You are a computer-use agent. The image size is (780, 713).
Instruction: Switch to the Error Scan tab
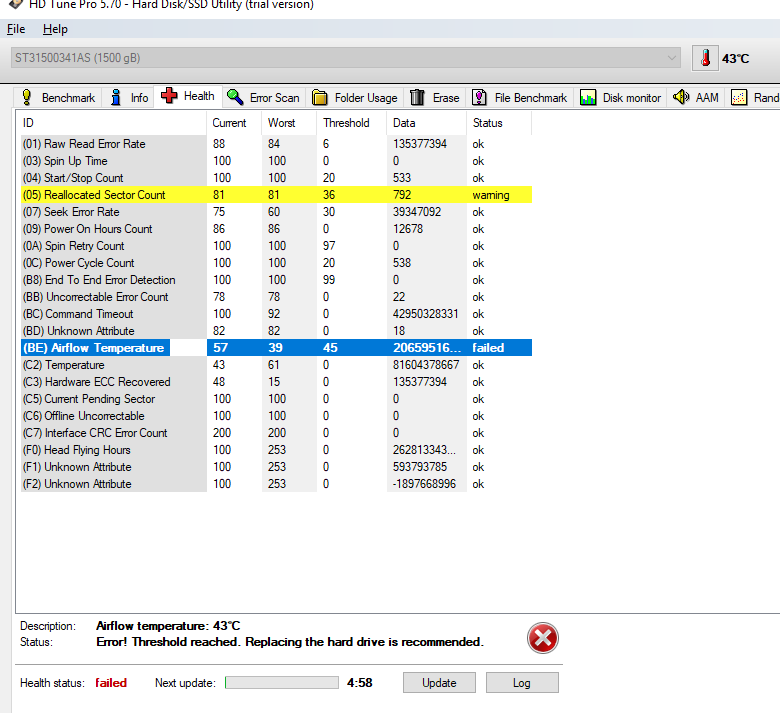point(263,98)
